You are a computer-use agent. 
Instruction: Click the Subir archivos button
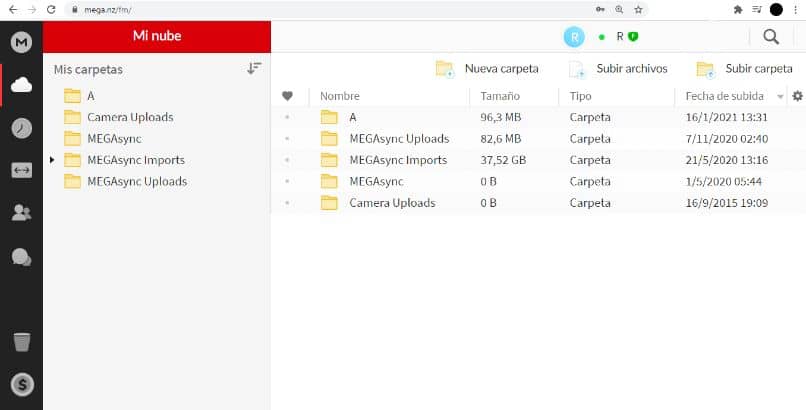pos(618,69)
